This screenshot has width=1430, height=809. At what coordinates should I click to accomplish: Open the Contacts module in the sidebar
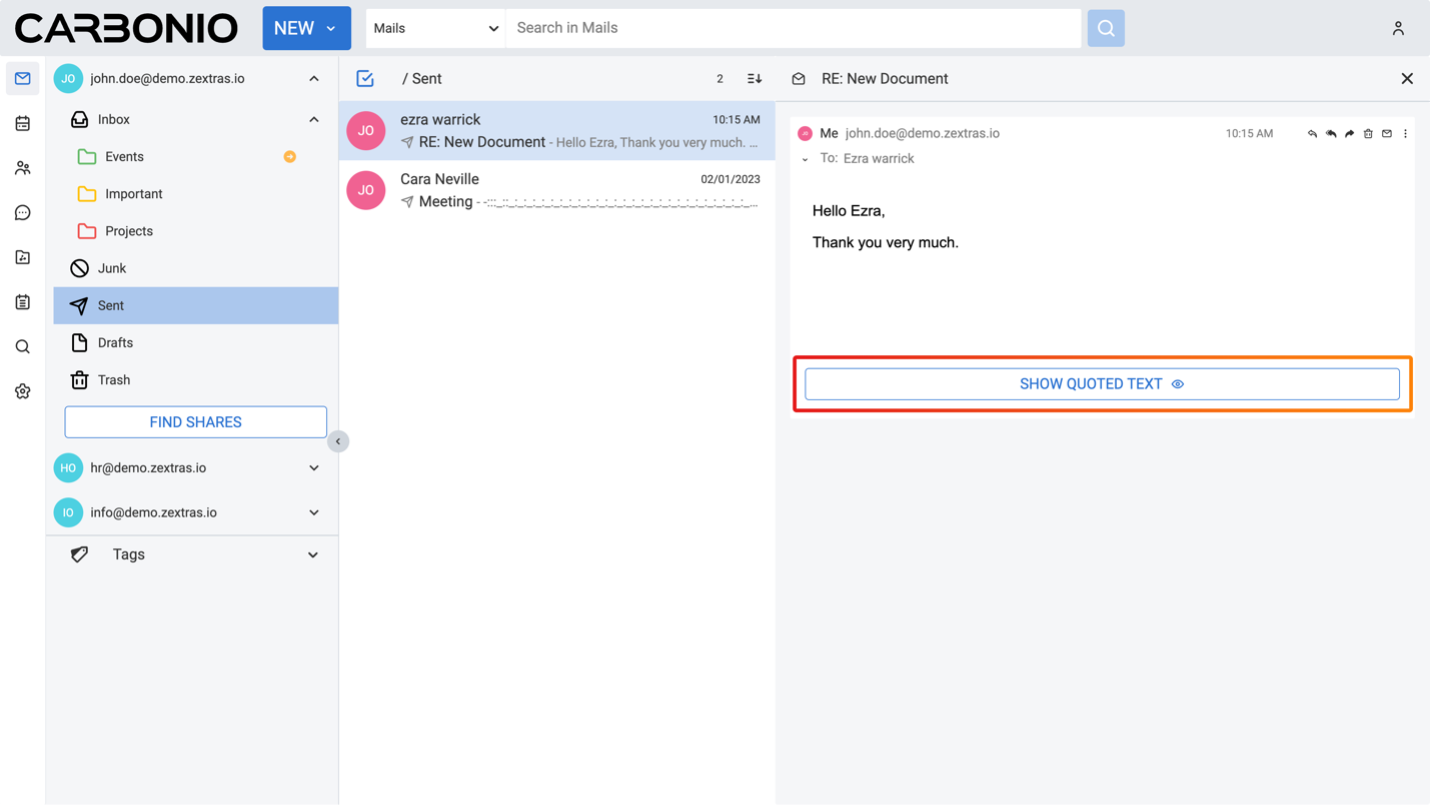click(22, 168)
